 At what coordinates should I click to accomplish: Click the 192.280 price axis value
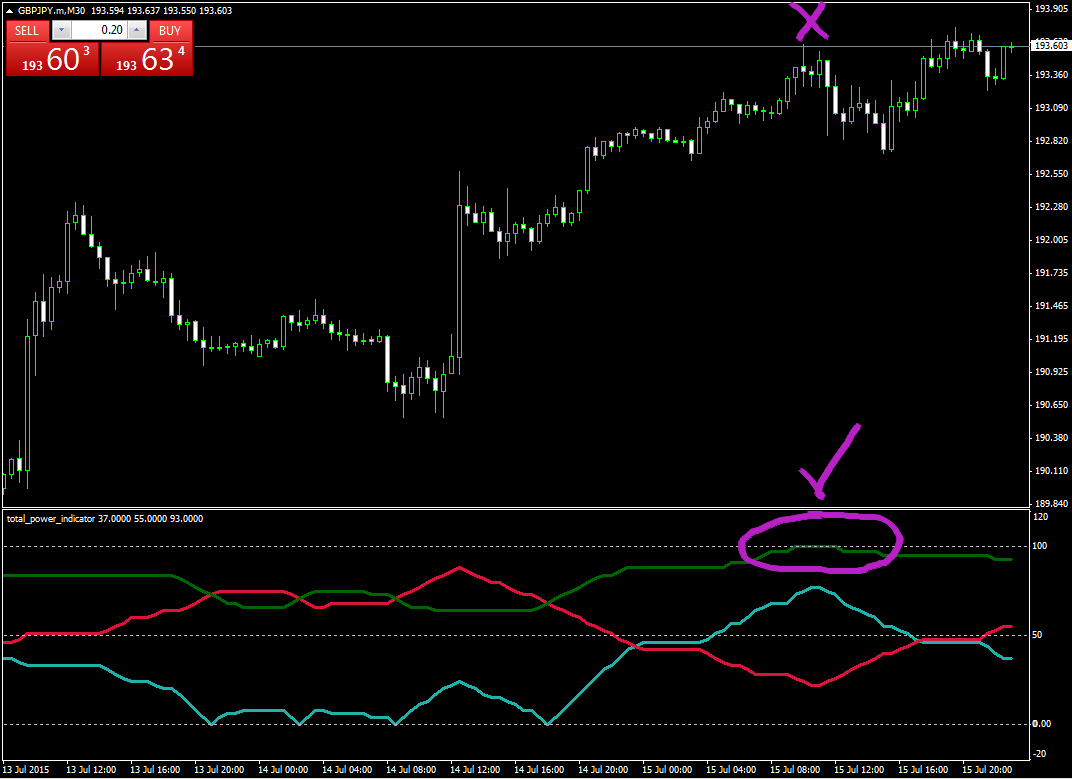click(1051, 207)
